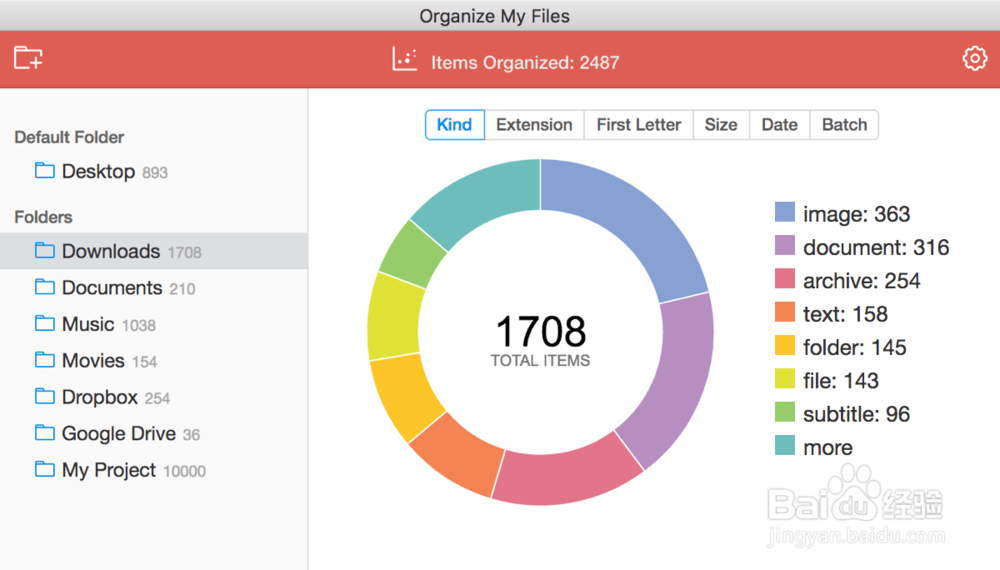Select the Kind tab

(455, 124)
